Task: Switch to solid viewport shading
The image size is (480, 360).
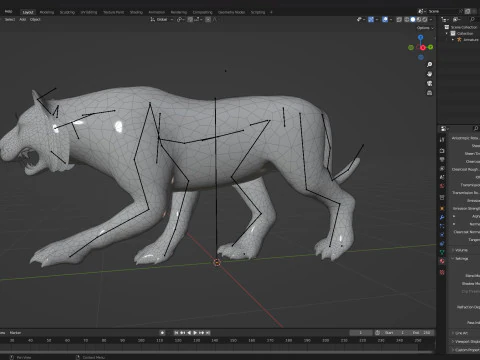Action: click(x=413, y=20)
